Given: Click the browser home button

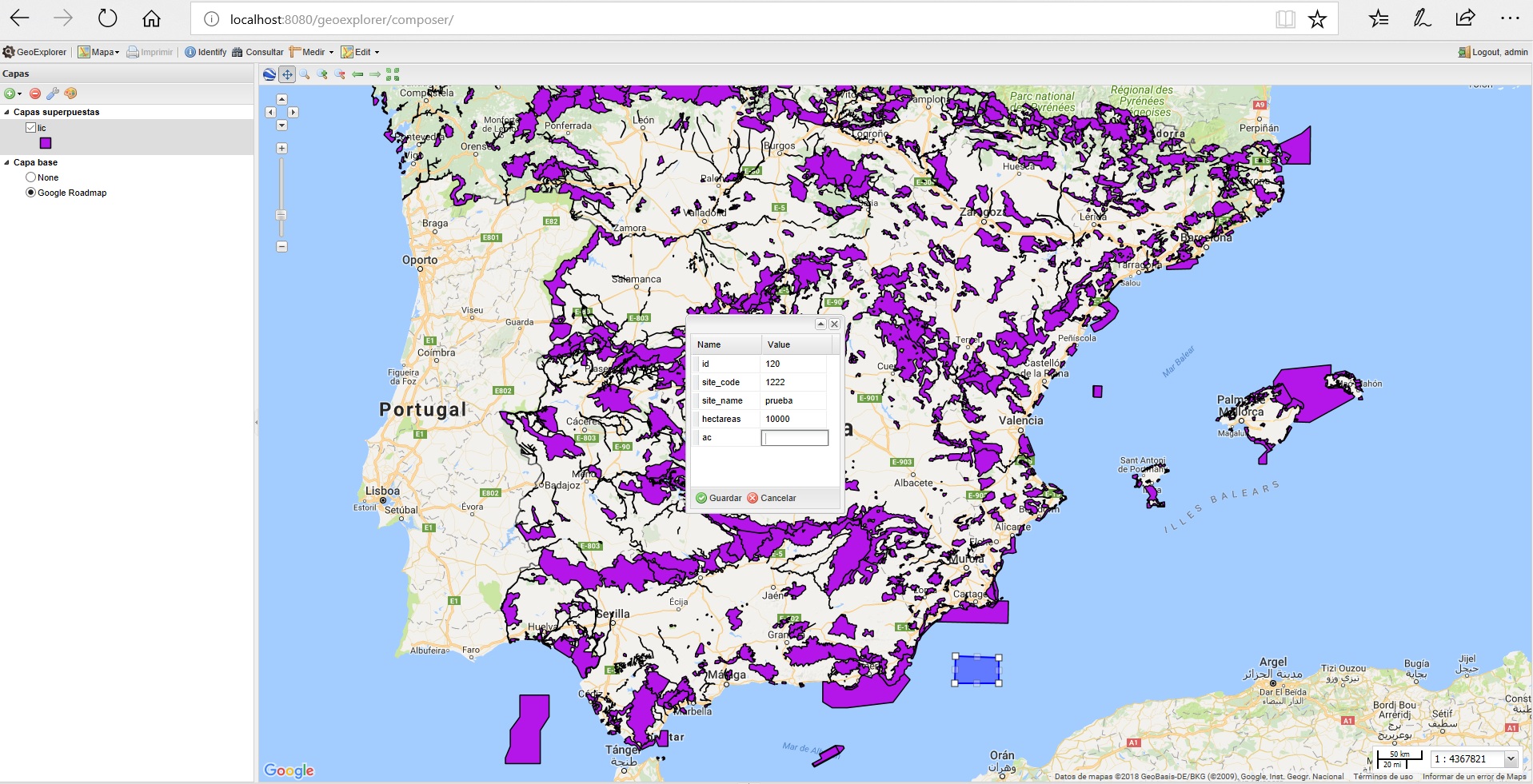Looking at the screenshot, I should coord(151,18).
